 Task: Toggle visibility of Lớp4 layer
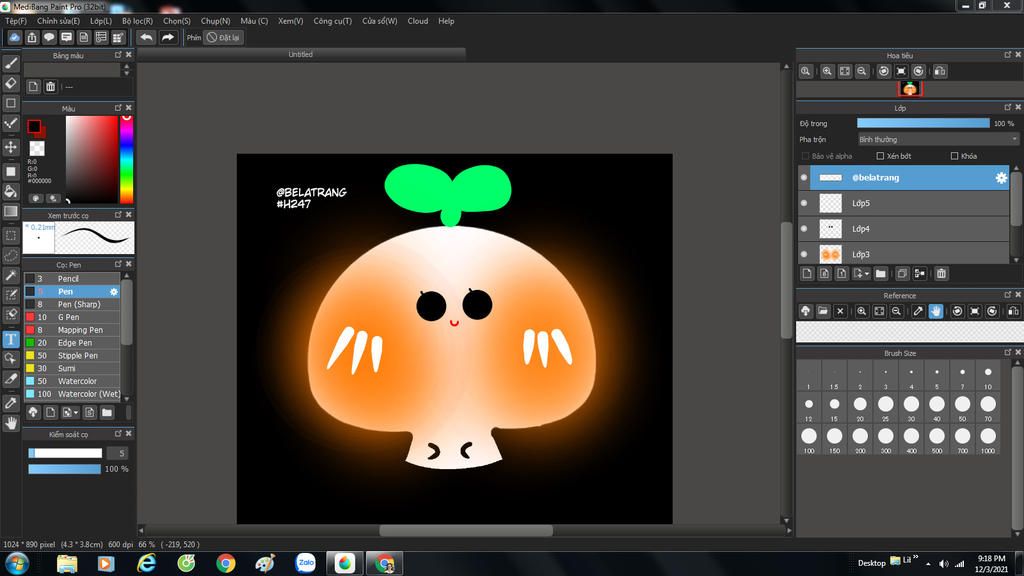click(804, 229)
